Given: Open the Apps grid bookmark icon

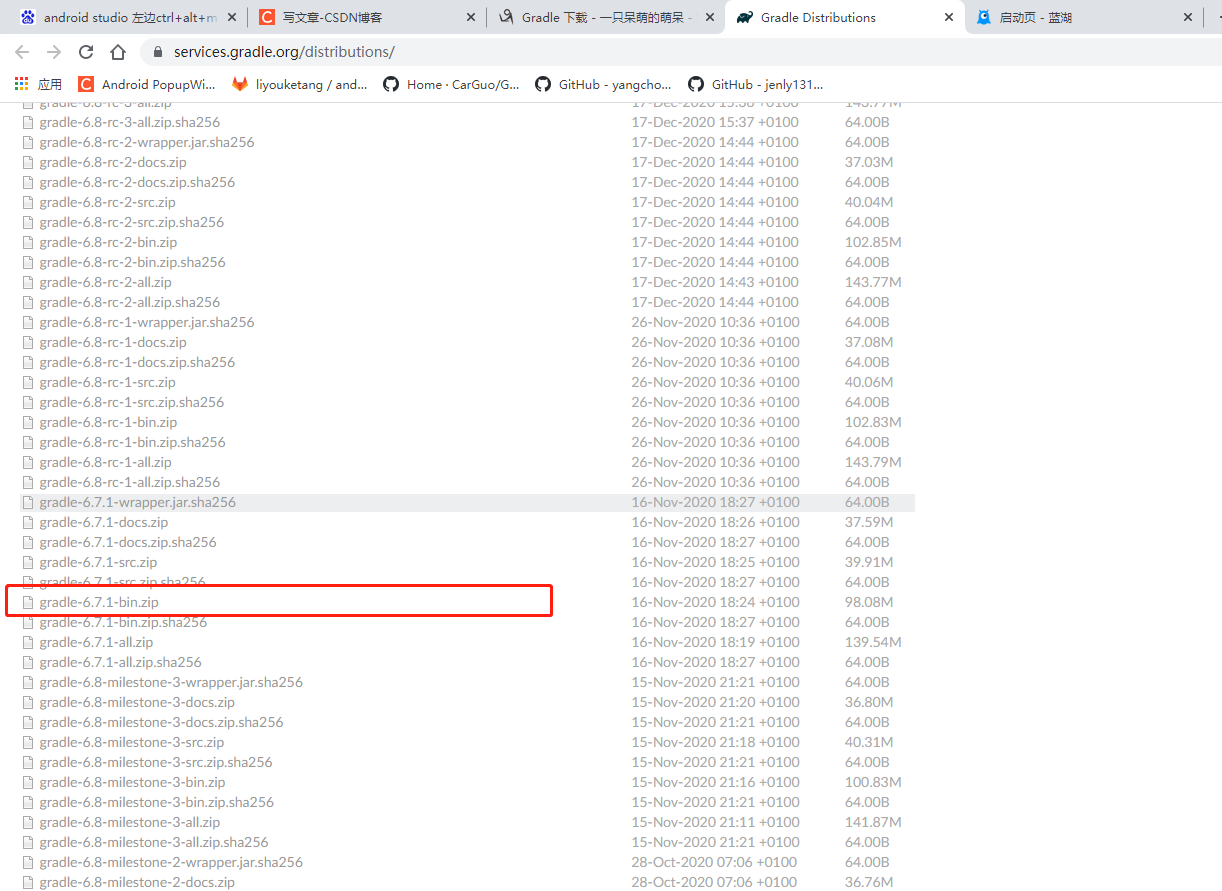Looking at the screenshot, I should (22, 85).
